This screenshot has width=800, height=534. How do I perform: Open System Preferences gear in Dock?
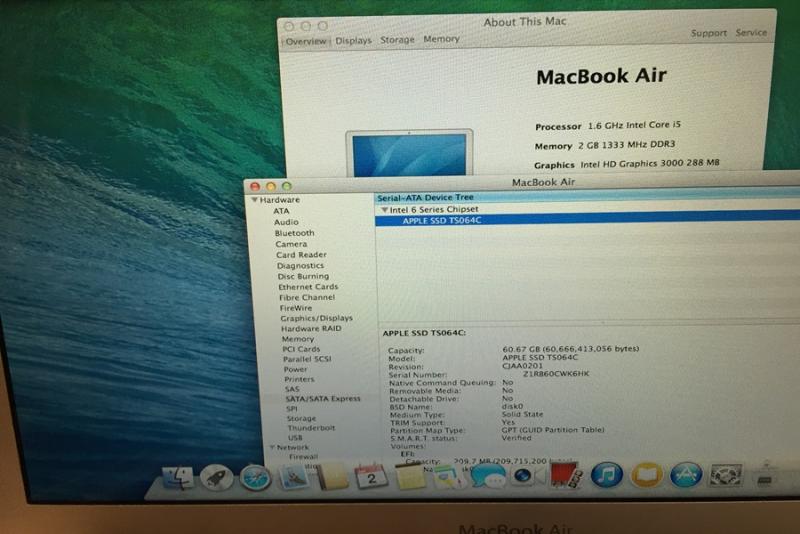click(x=726, y=474)
